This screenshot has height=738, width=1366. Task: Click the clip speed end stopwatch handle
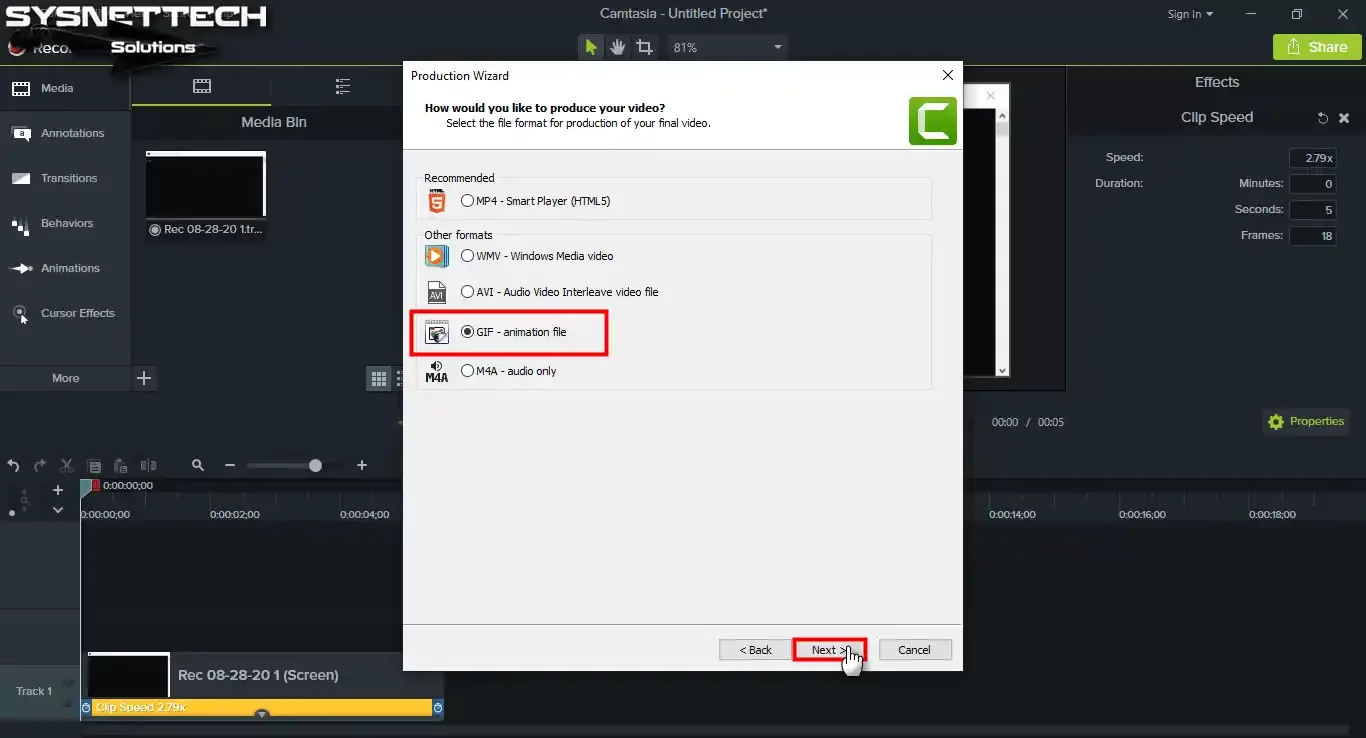click(x=438, y=708)
